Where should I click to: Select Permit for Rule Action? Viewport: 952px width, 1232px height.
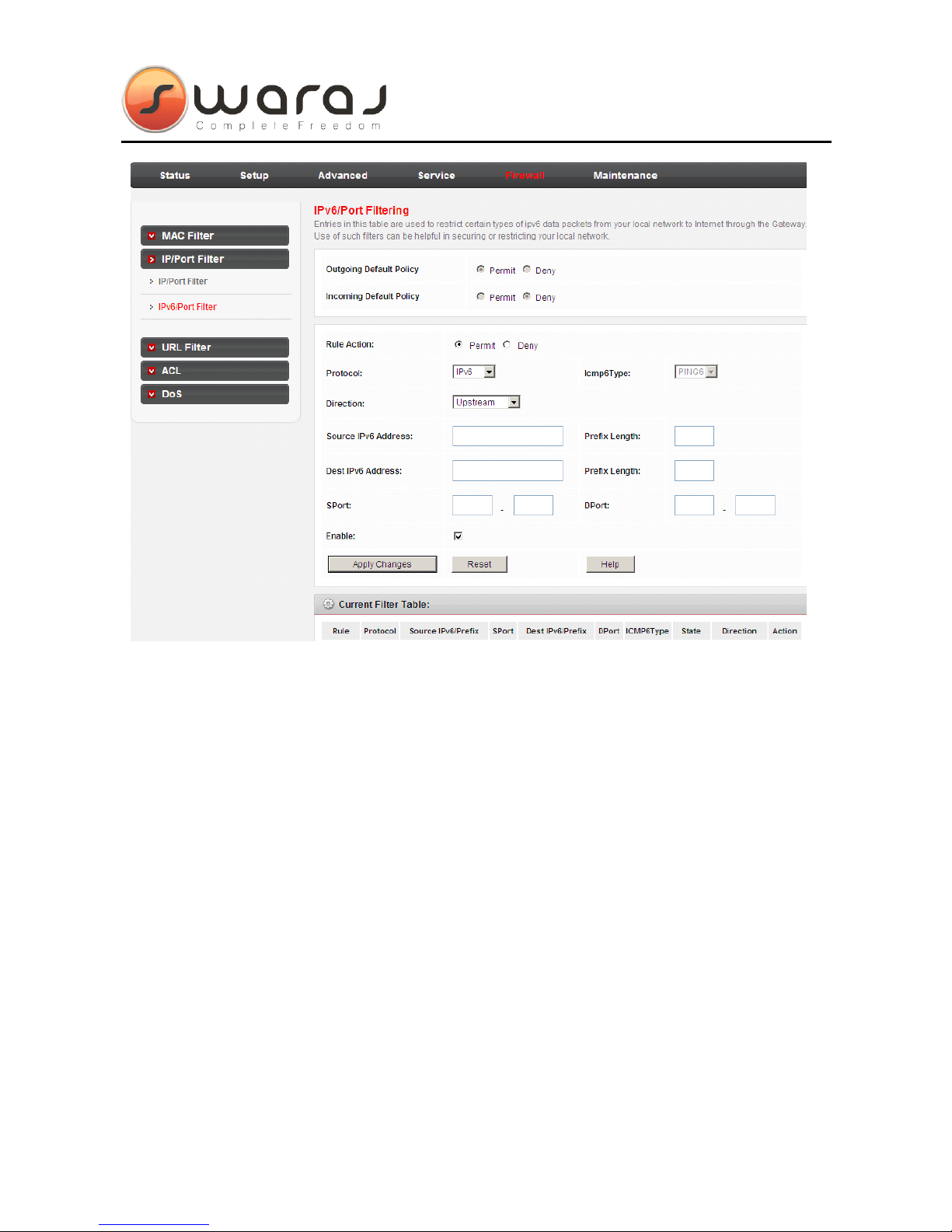(x=459, y=344)
